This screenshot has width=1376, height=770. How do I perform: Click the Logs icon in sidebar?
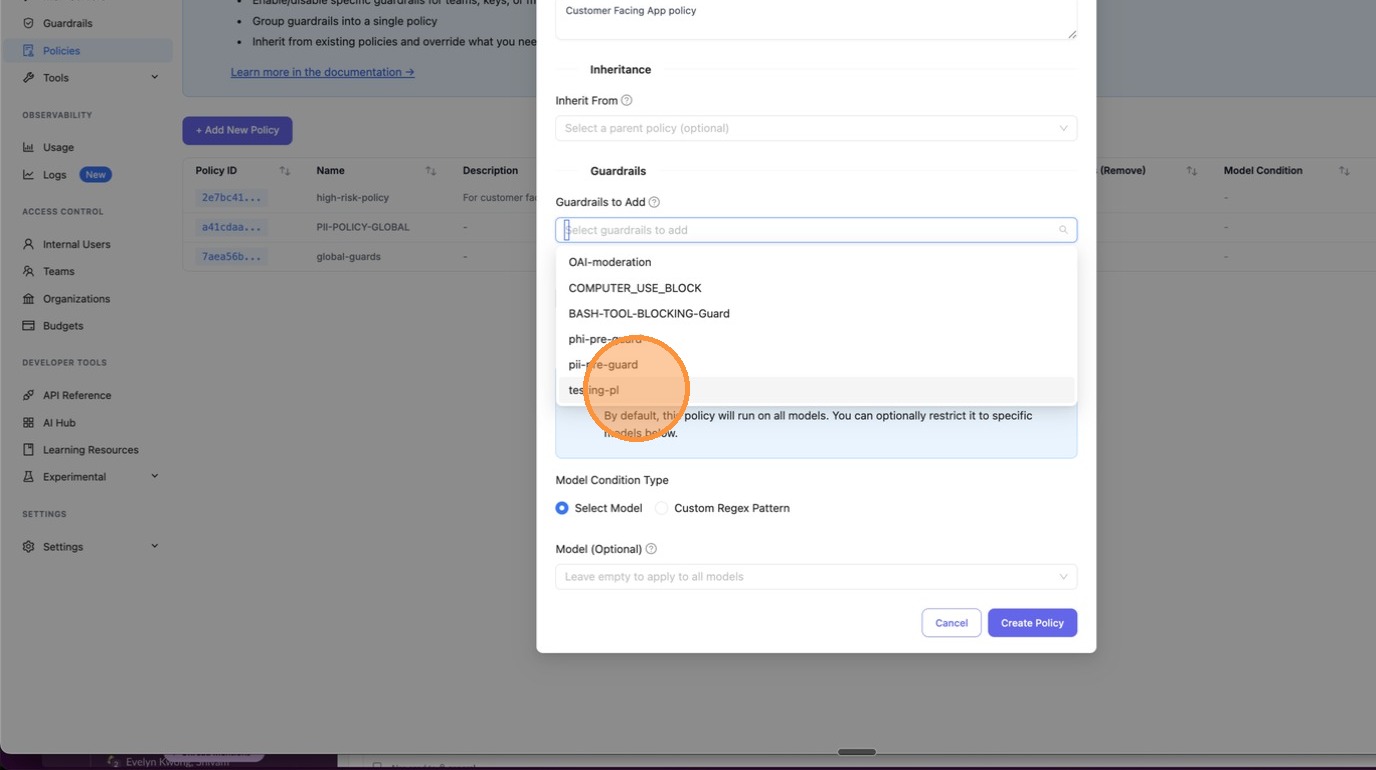[28, 174]
